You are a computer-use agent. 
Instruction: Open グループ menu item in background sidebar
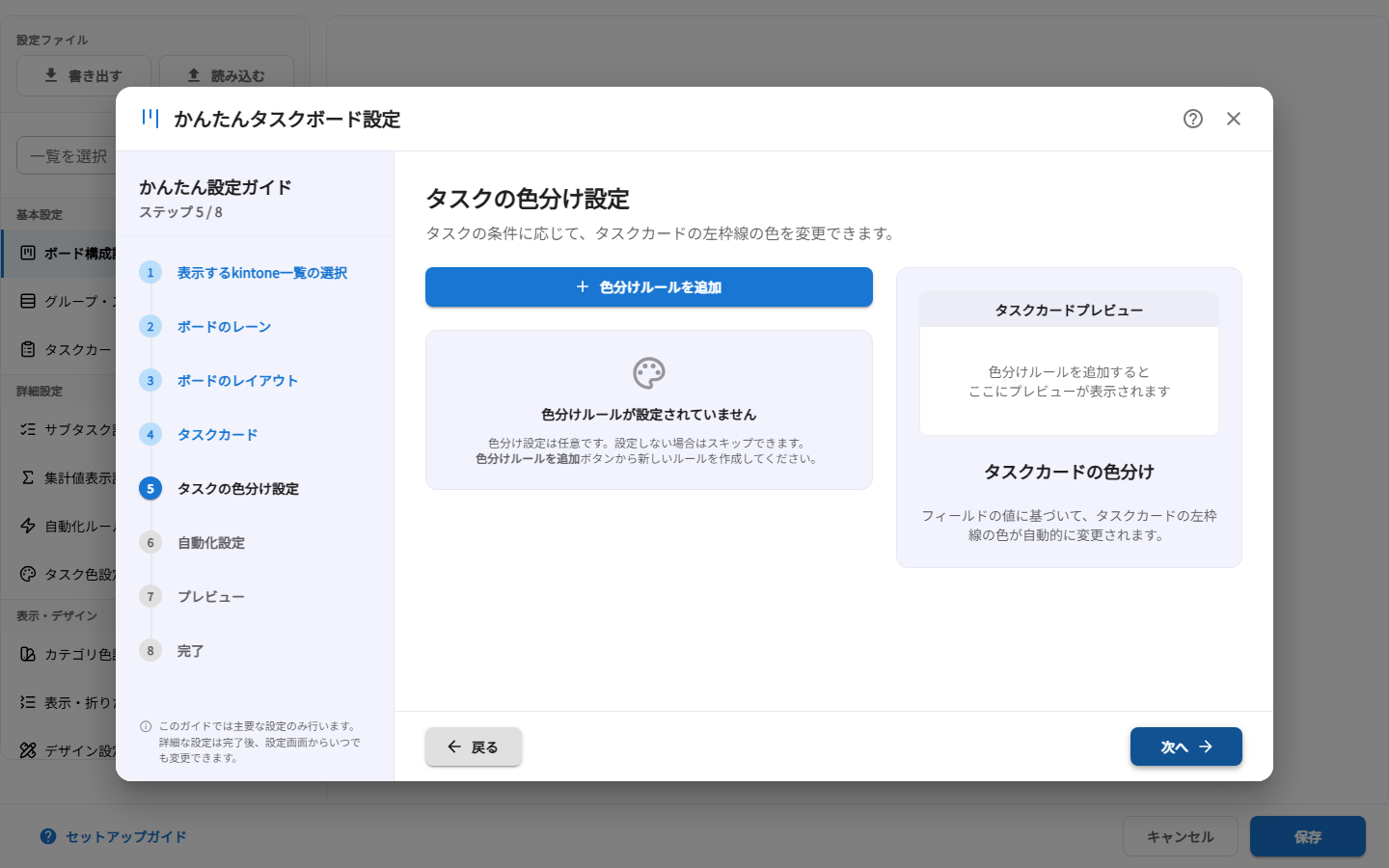59,301
